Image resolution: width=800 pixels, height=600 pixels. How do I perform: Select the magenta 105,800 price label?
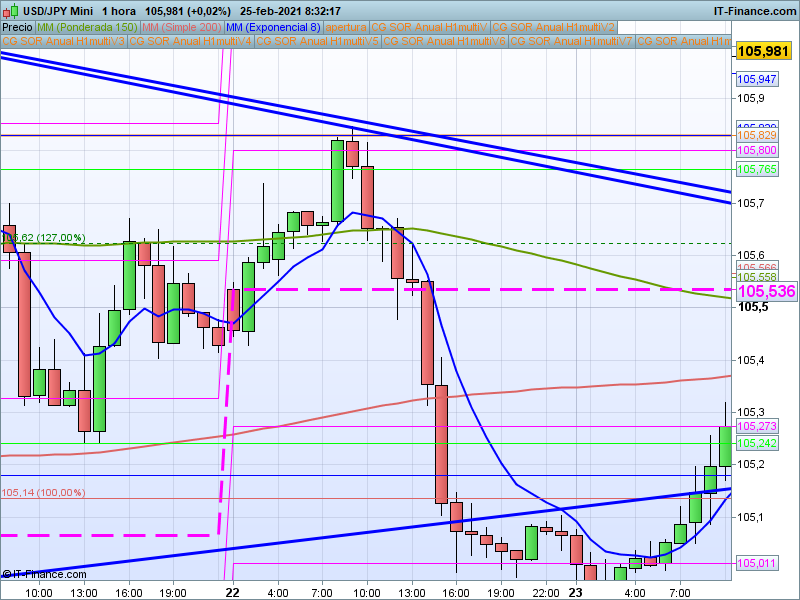pos(757,150)
